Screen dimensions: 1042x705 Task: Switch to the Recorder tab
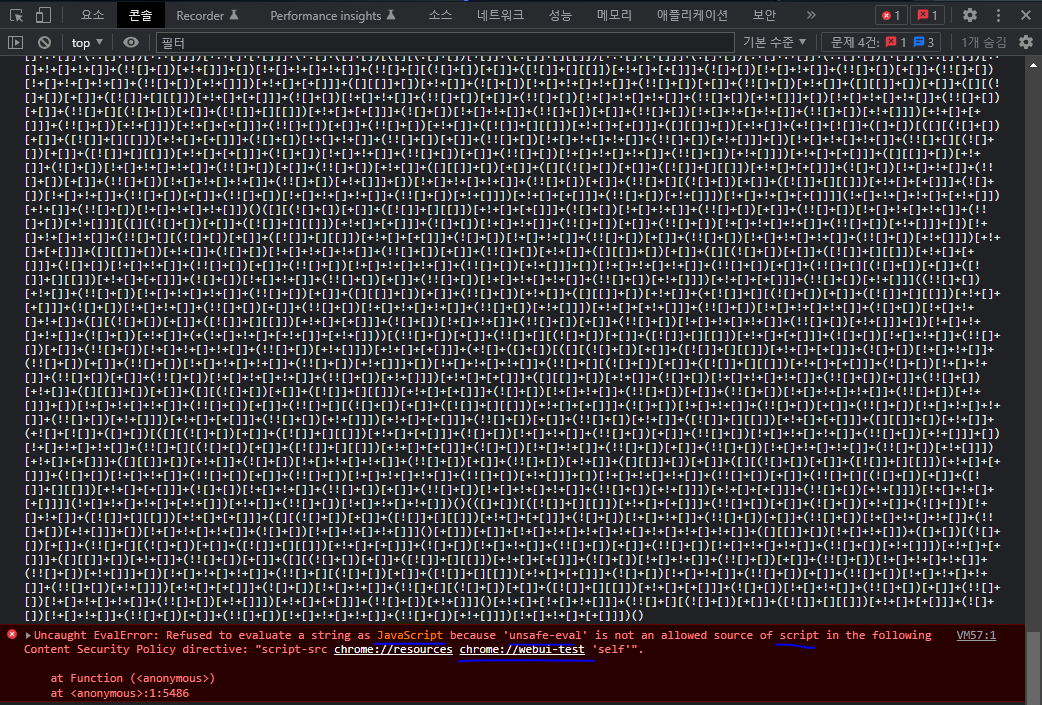pyautogui.click(x=207, y=15)
